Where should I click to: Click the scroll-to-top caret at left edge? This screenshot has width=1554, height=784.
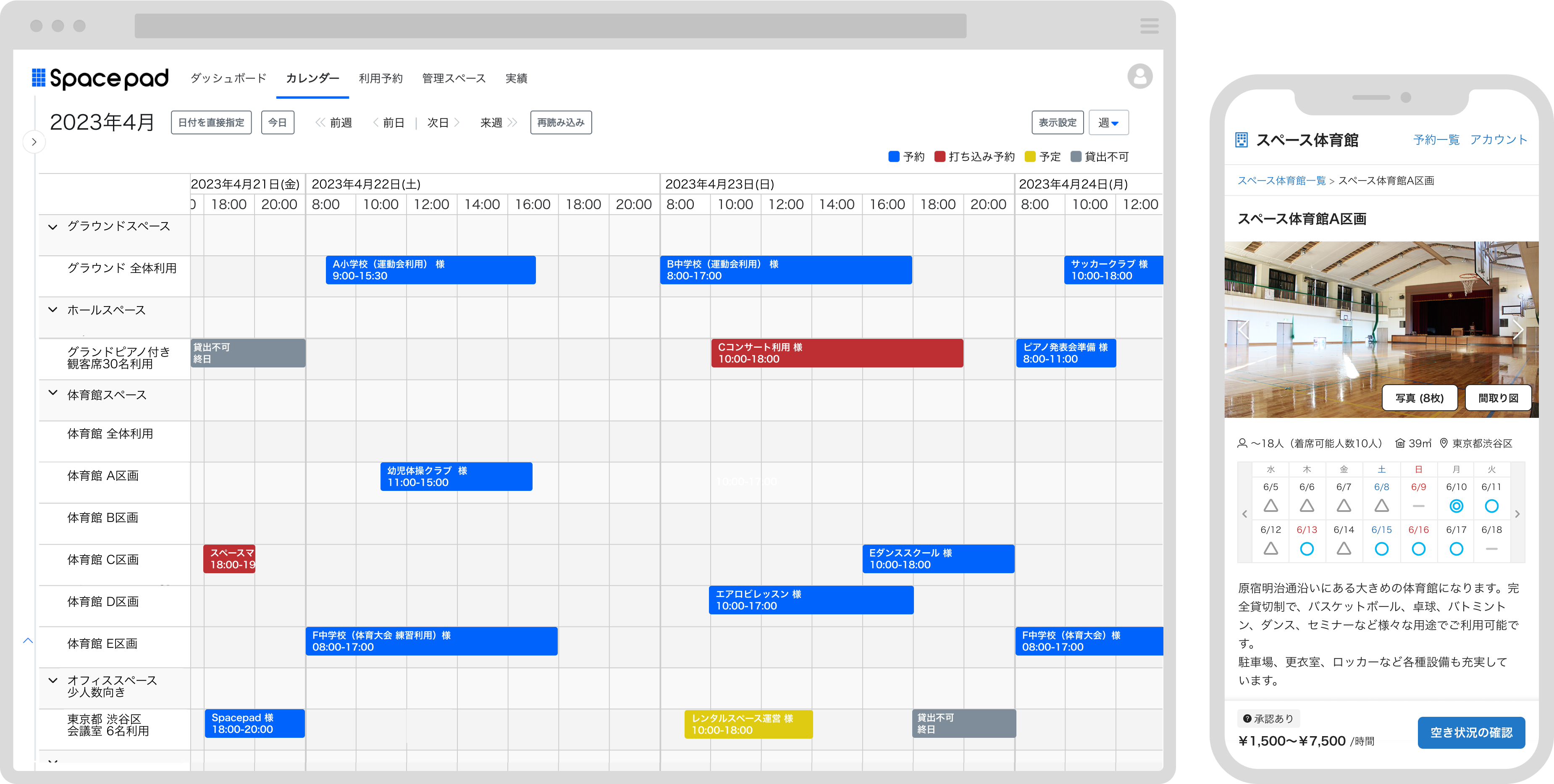[x=28, y=640]
